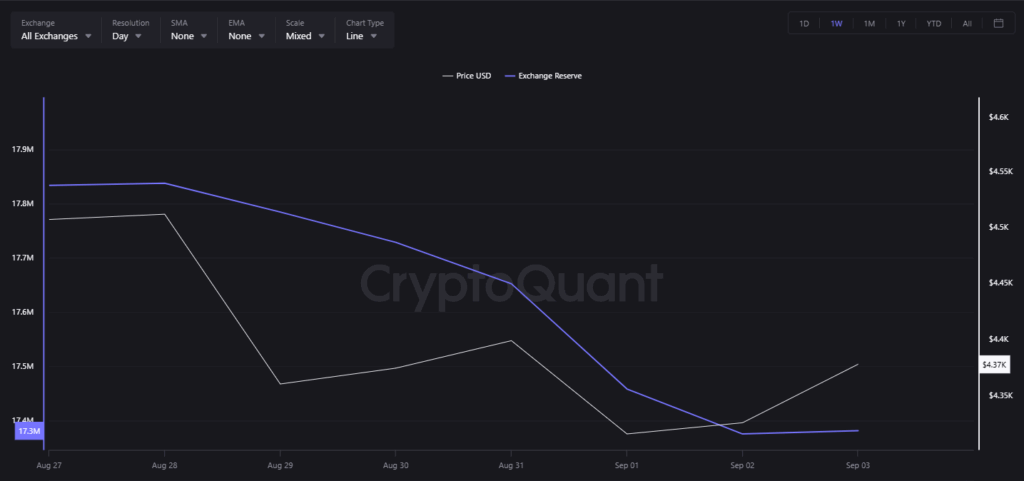Click the CryptoQuant watermark logo
Screen dimensions: 1024x481
pos(511,284)
